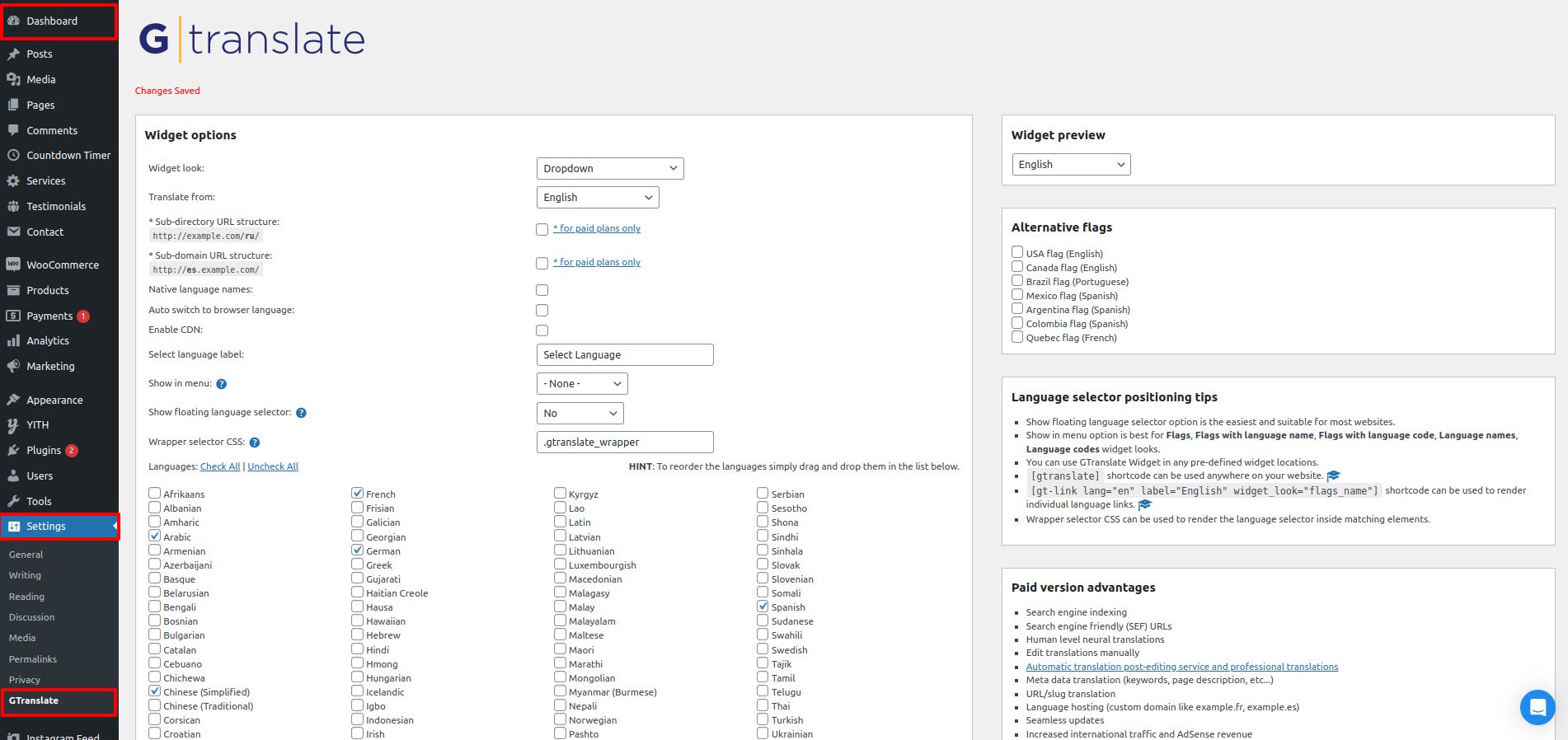Image resolution: width=1568 pixels, height=740 pixels.
Task: Open the GTranslate settings submenu
Action: tap(34, 700)
